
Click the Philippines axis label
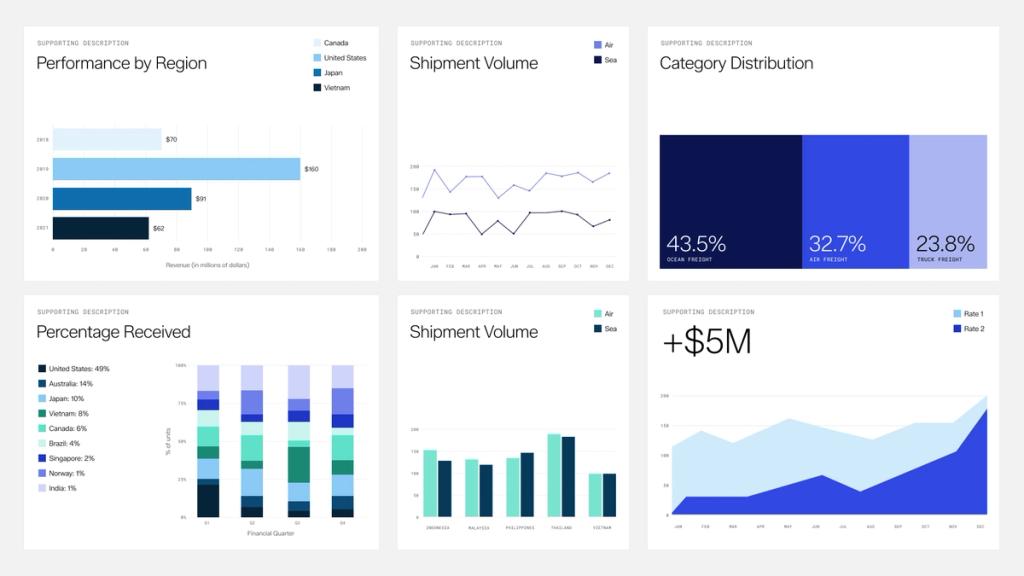tap(520, 528)
